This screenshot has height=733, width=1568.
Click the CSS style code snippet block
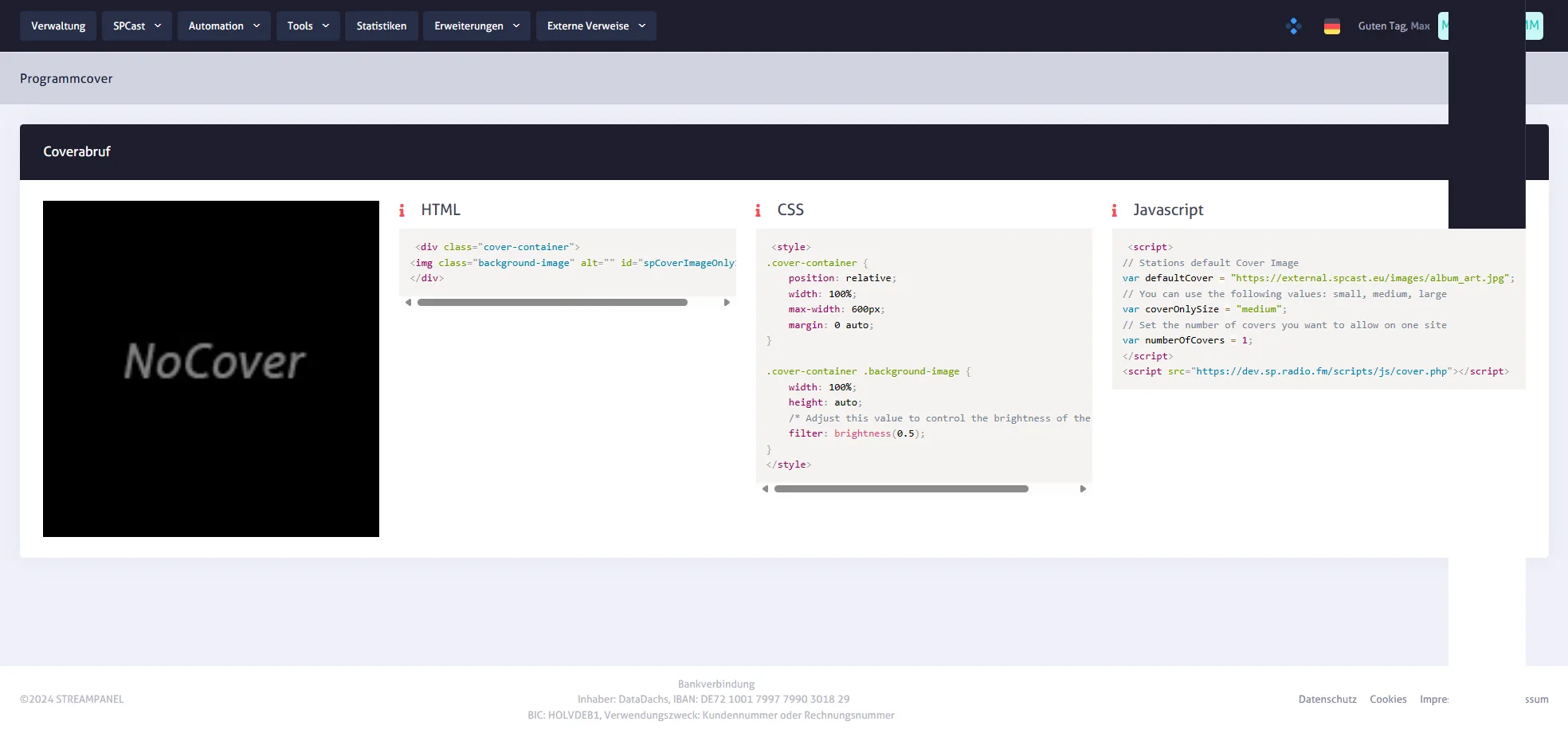click(924, 355)
